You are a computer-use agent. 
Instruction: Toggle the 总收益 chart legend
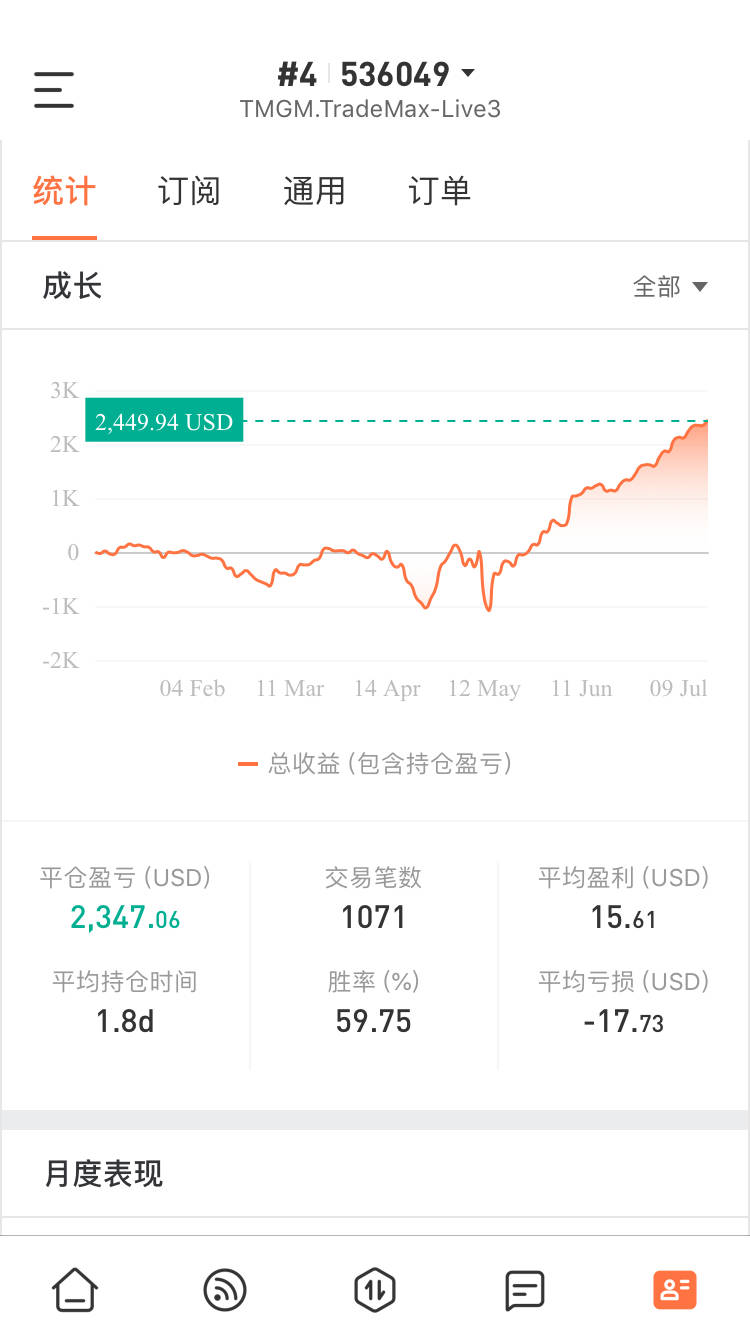click(x=375, y=764)
